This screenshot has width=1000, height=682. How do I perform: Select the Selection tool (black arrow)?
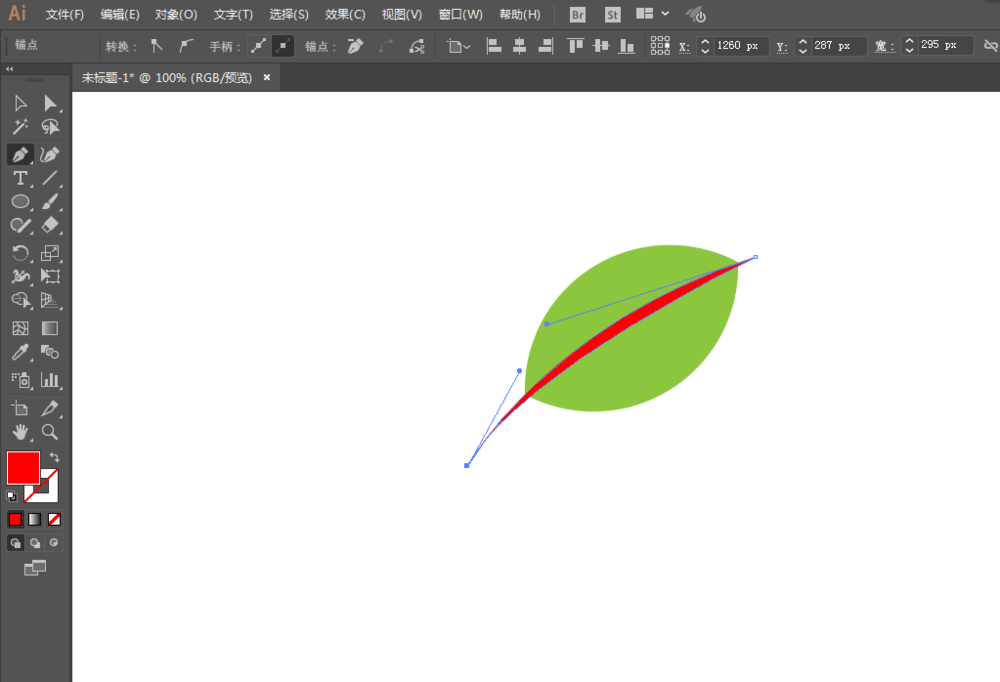coord(20,103)
